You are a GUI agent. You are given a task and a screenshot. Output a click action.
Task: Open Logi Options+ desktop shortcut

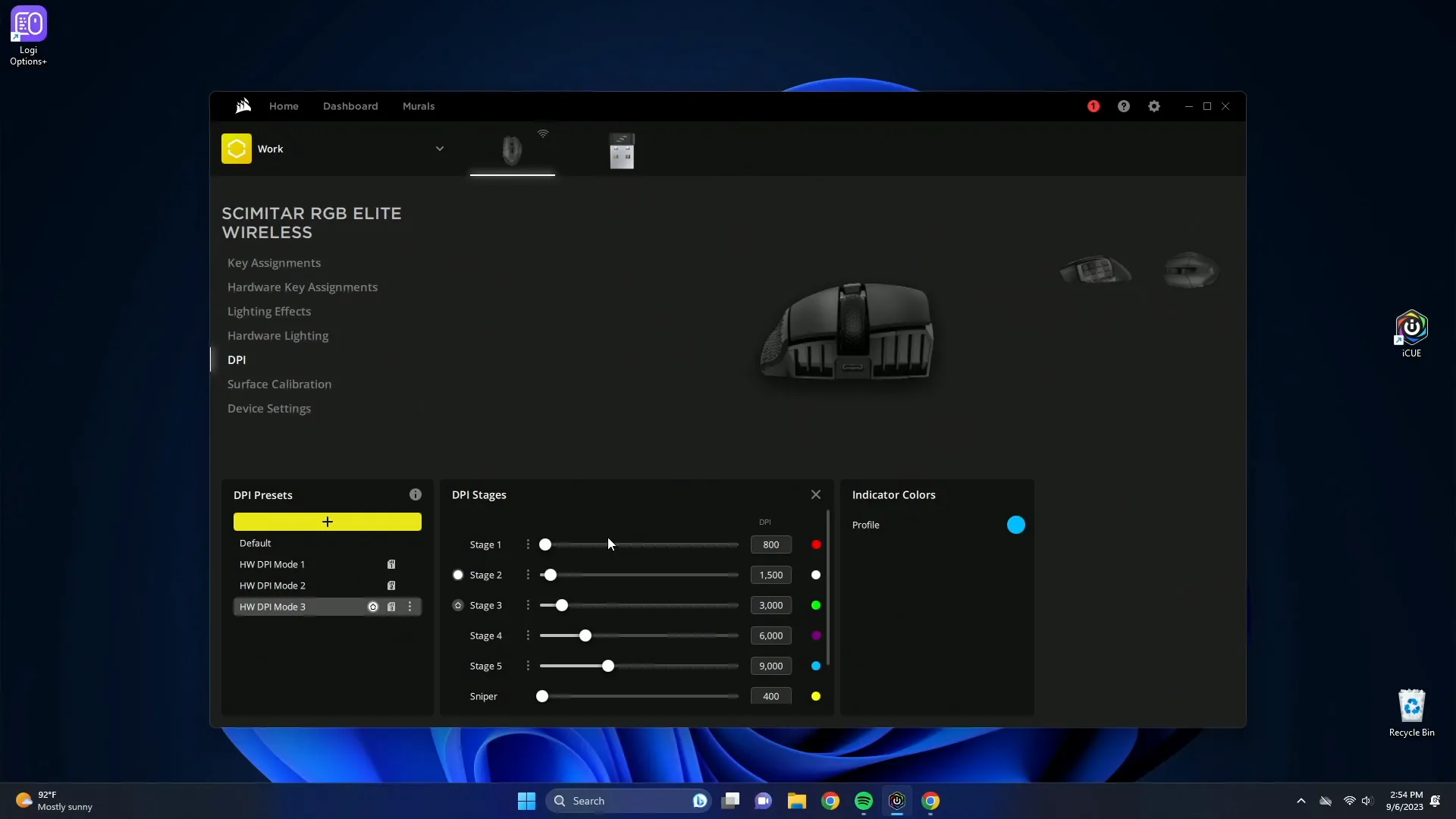(28, 36)
